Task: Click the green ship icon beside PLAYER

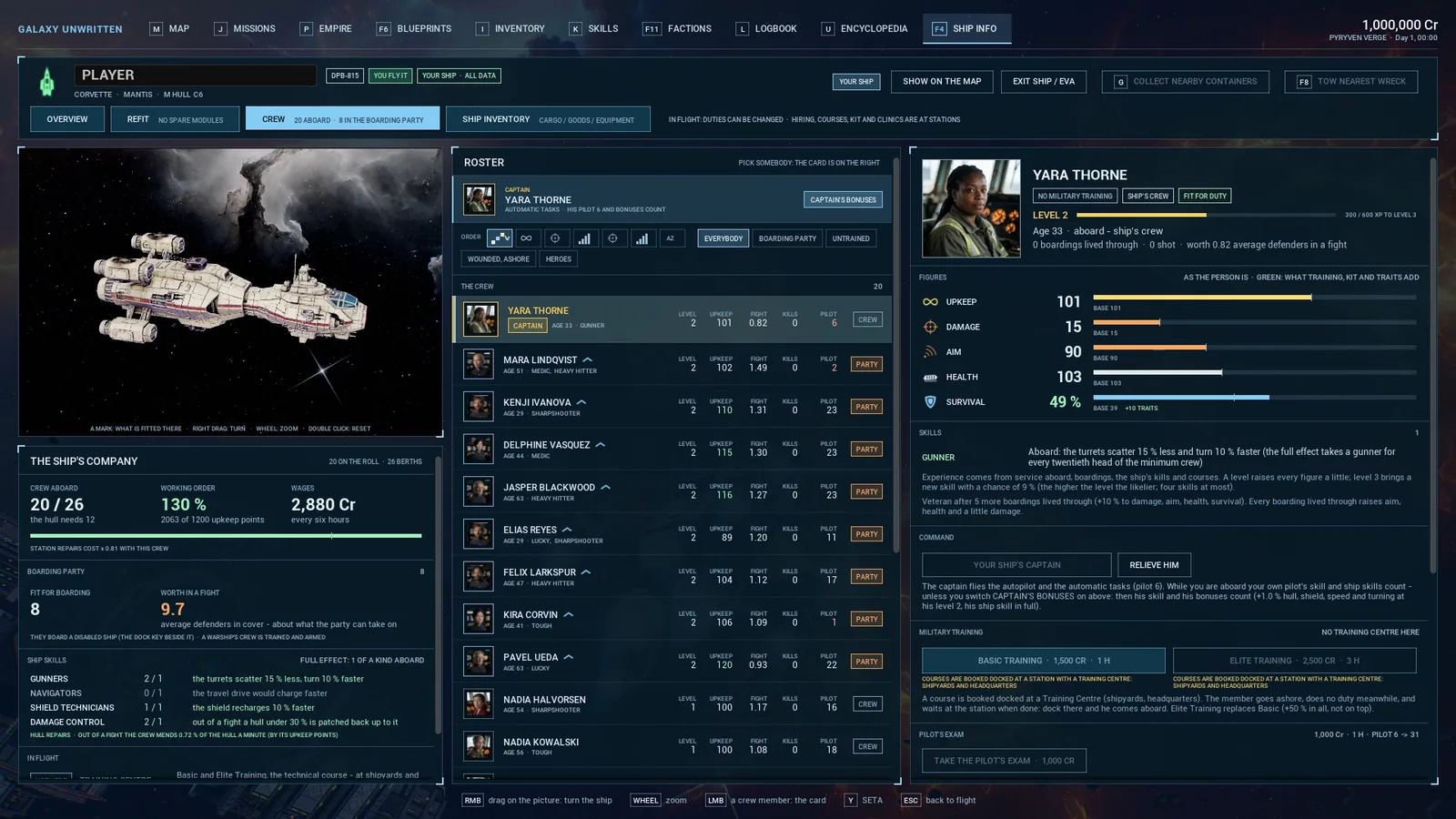Action: 46,82
